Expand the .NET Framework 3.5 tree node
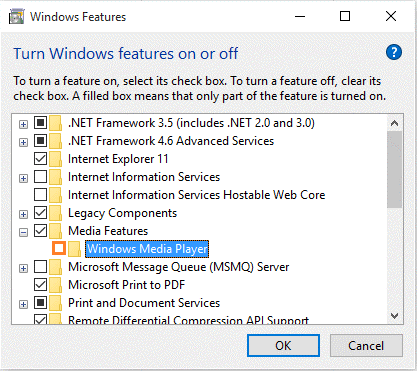This screenshot has height=371, width=417. click(23, 125)
